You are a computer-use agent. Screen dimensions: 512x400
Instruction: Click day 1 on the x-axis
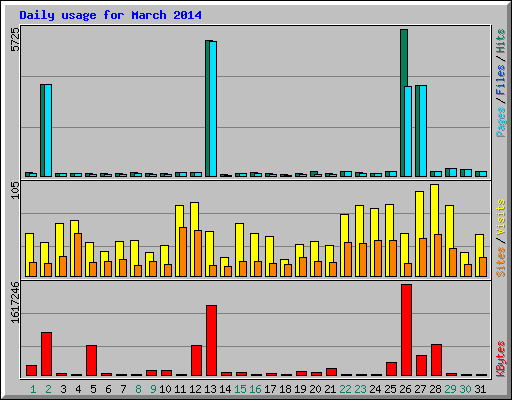tap(33, 389)
